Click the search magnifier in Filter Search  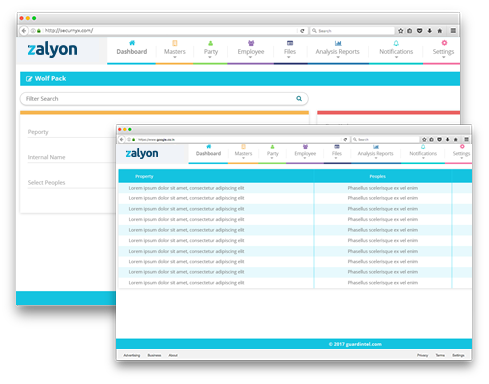(x=299, y=98)
